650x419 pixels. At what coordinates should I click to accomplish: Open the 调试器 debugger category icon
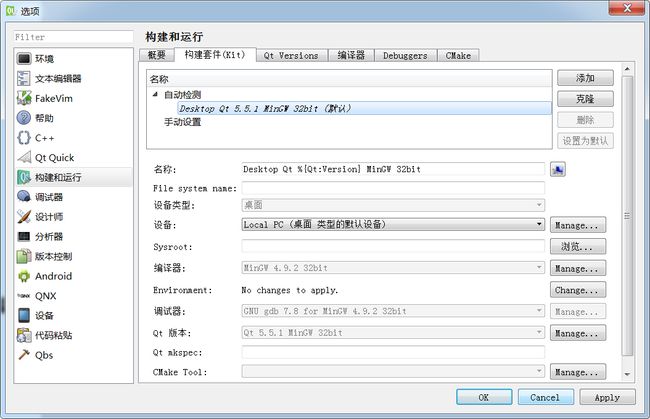(x=24, y=197)
